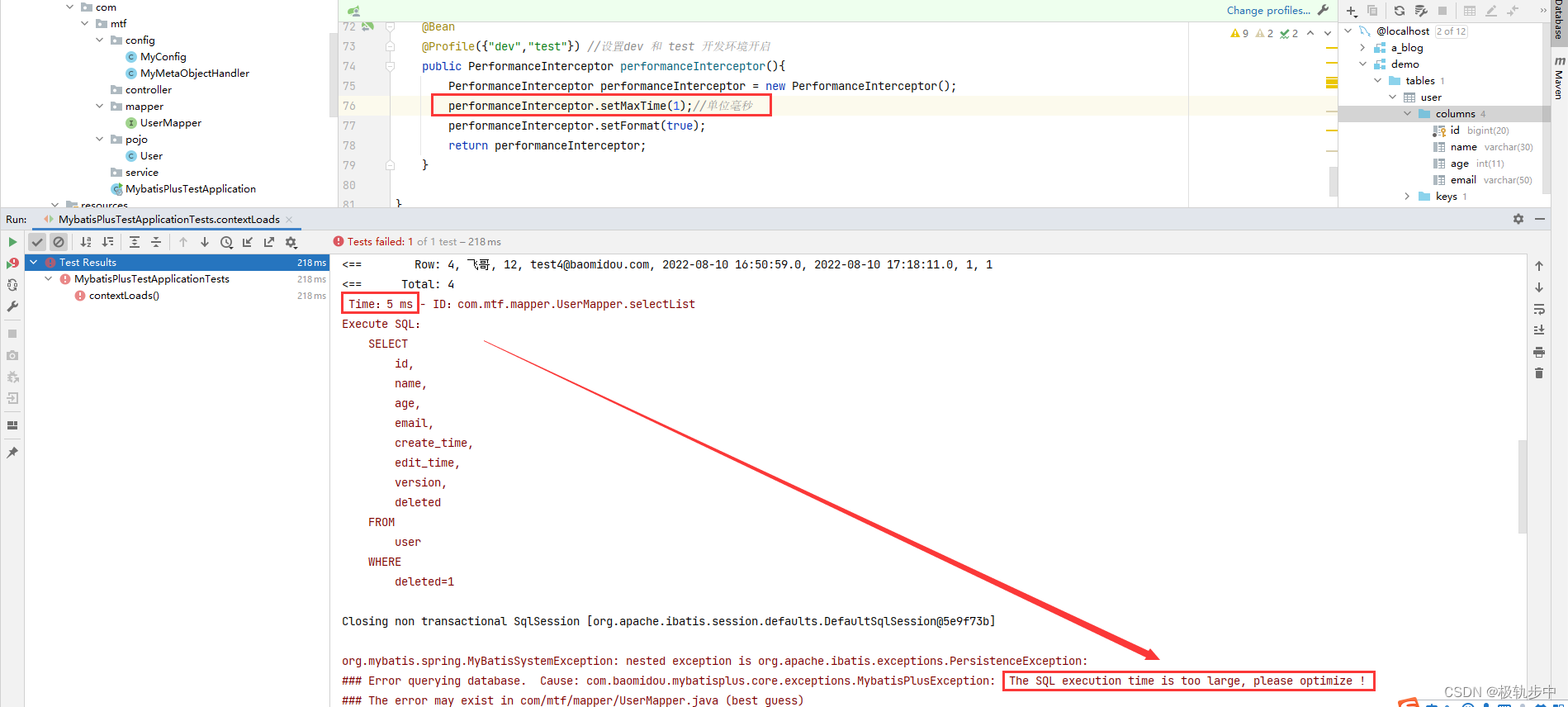Screen dimensions: 1568x707
Task: Open the Maven side tab
Action: coord(1559,79)
